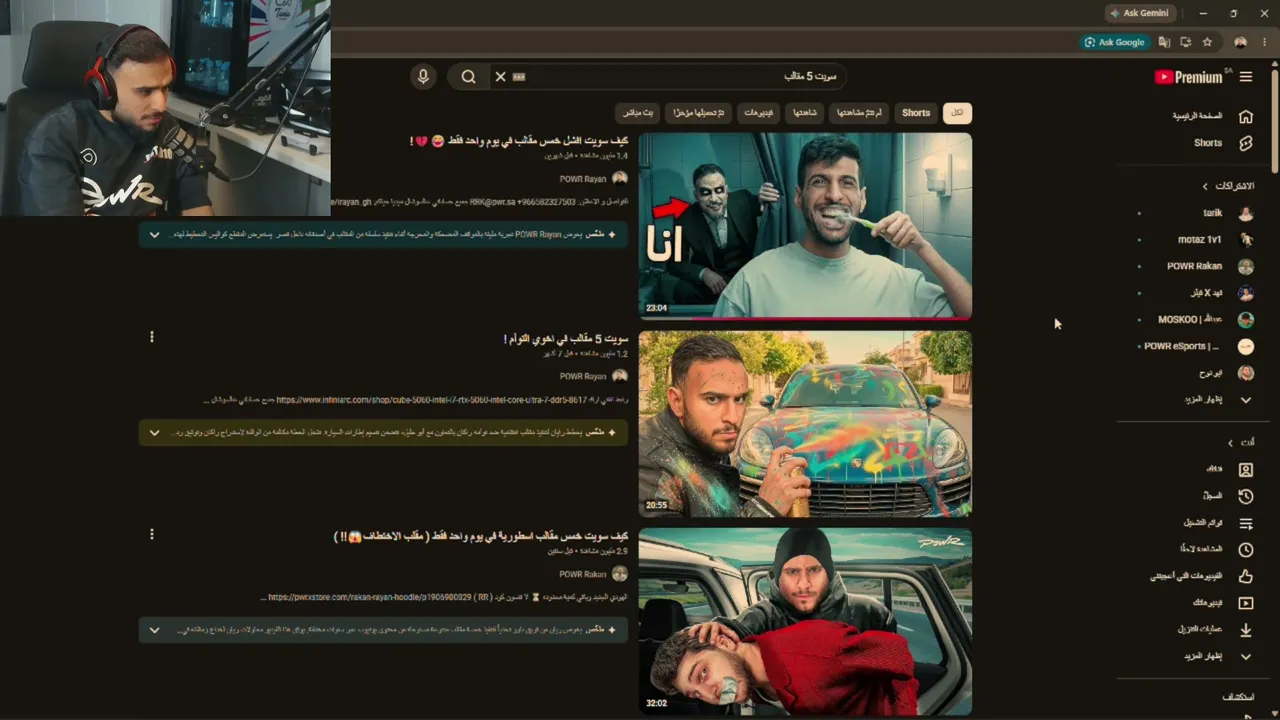
Task: Click the Ask Google button in the address bar
Action: click(1114, 42)
